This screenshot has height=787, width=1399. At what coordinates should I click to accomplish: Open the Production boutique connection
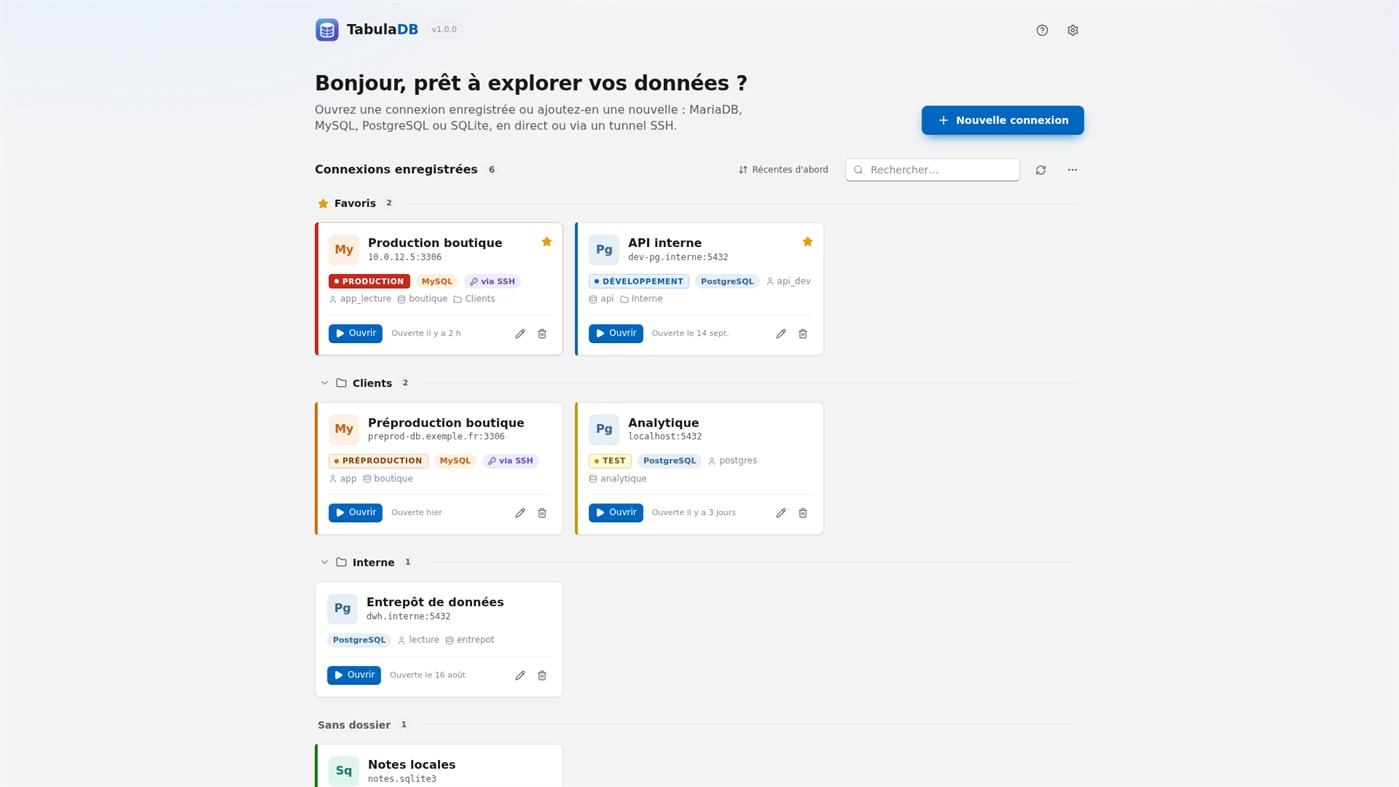click(x=356, y=333)
